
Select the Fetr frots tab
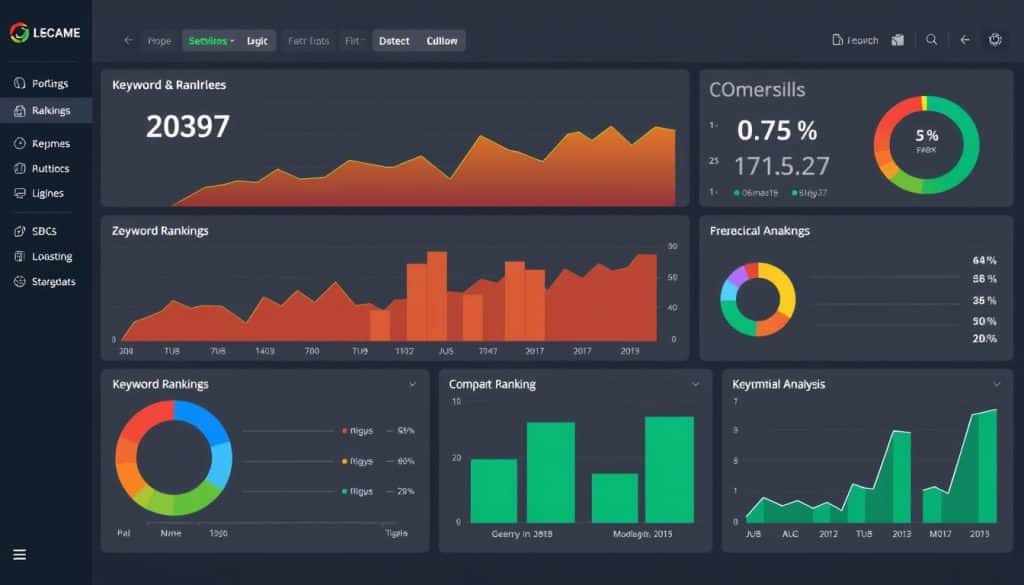pos(309,40)
